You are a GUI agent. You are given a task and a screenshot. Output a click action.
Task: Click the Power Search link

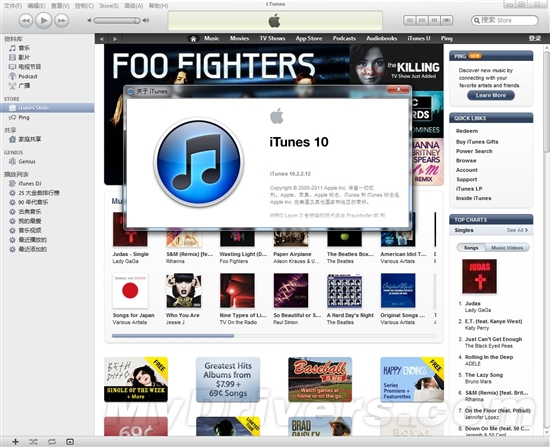(474, 151)
